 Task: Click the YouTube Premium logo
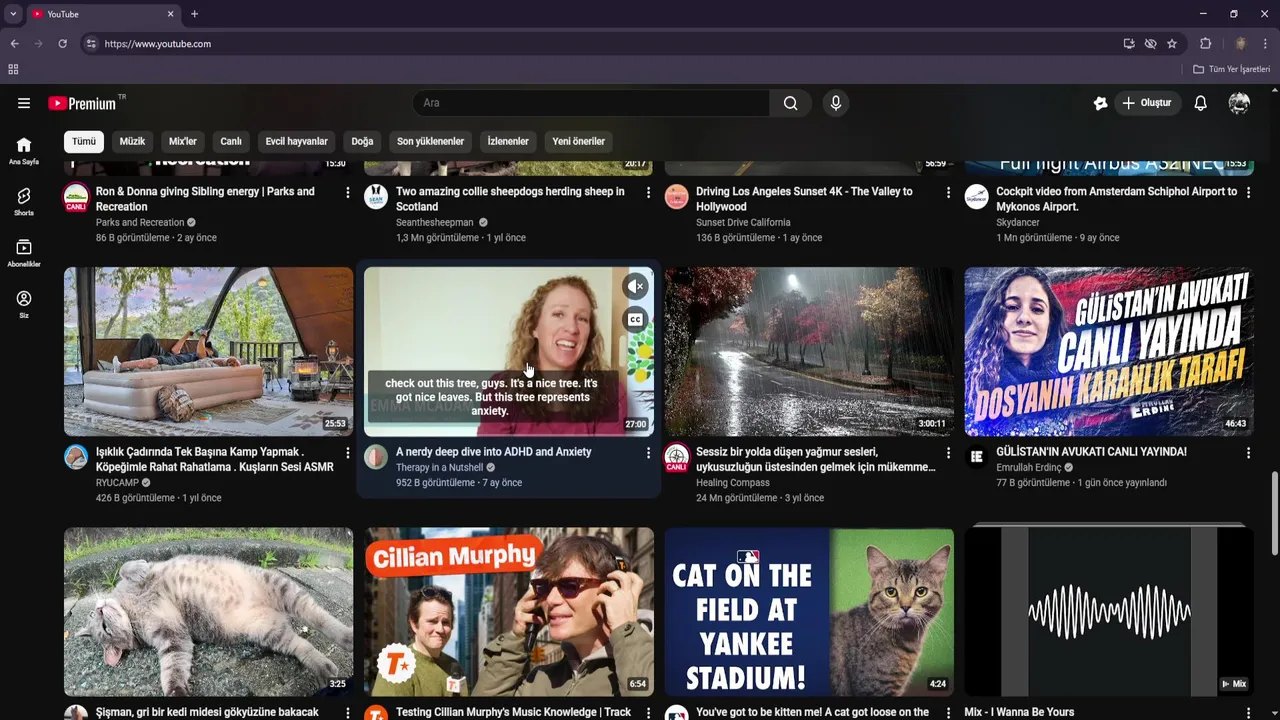point(82,103)
